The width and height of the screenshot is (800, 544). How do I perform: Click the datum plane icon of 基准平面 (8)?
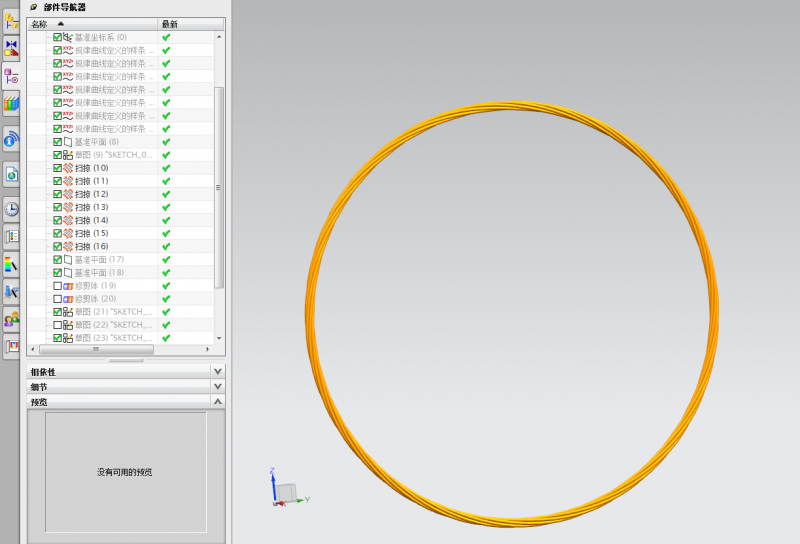coord(68,142)
